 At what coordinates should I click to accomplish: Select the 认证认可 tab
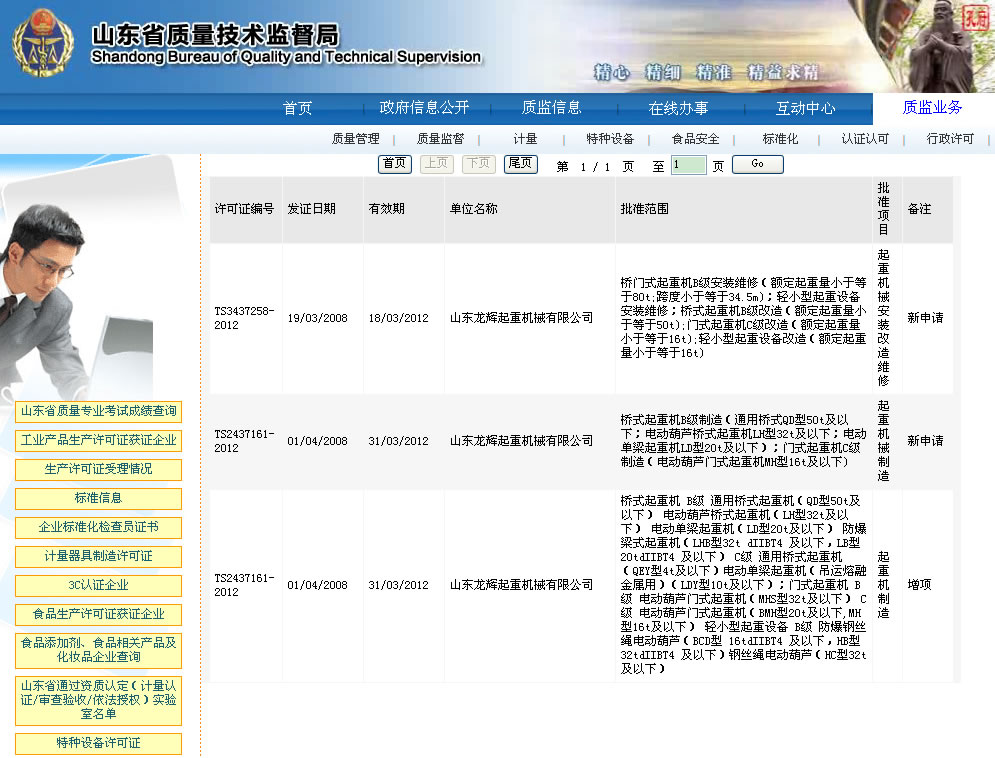point(866,138)
